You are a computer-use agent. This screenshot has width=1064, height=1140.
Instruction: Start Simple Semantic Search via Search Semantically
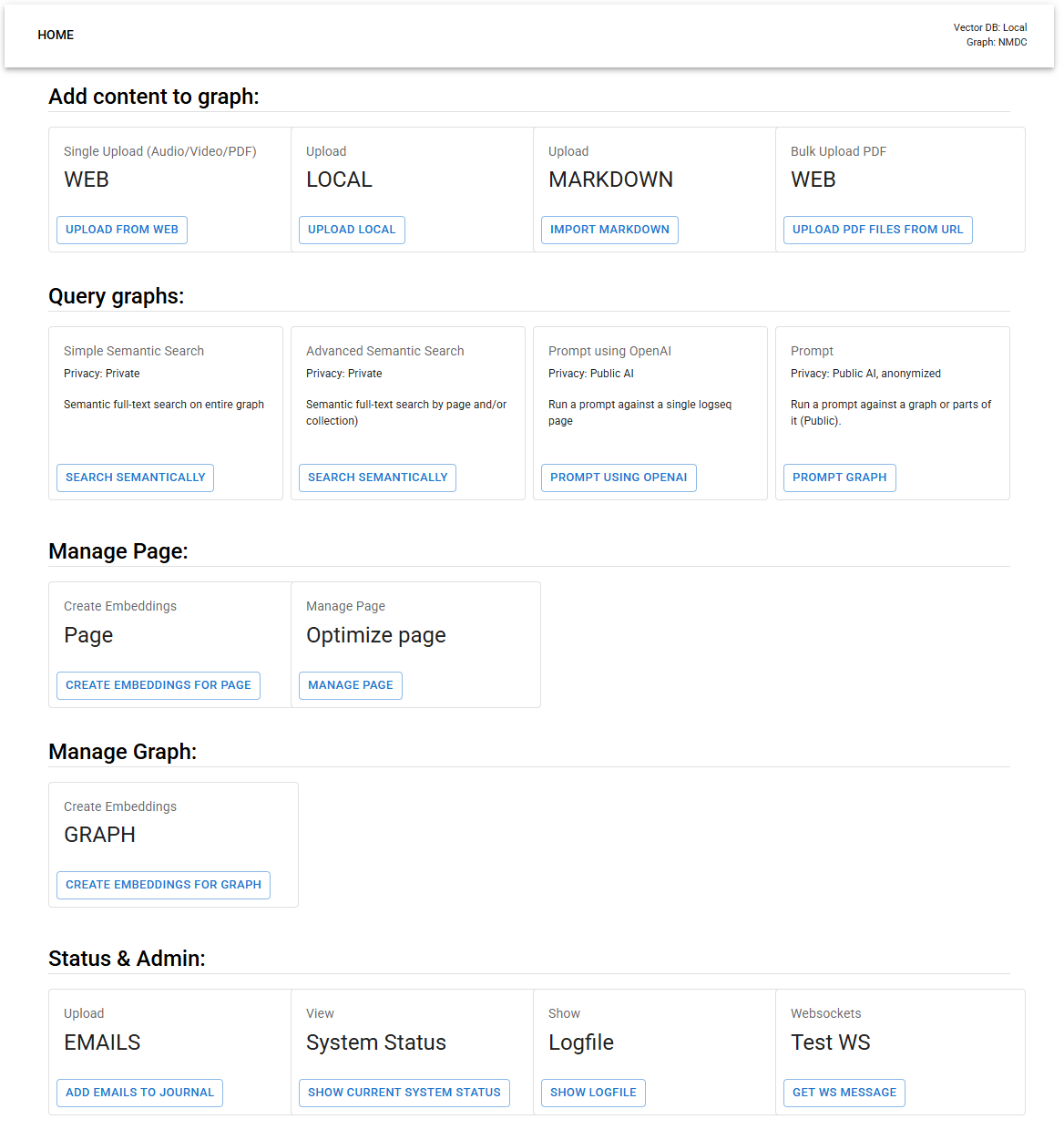135,478
